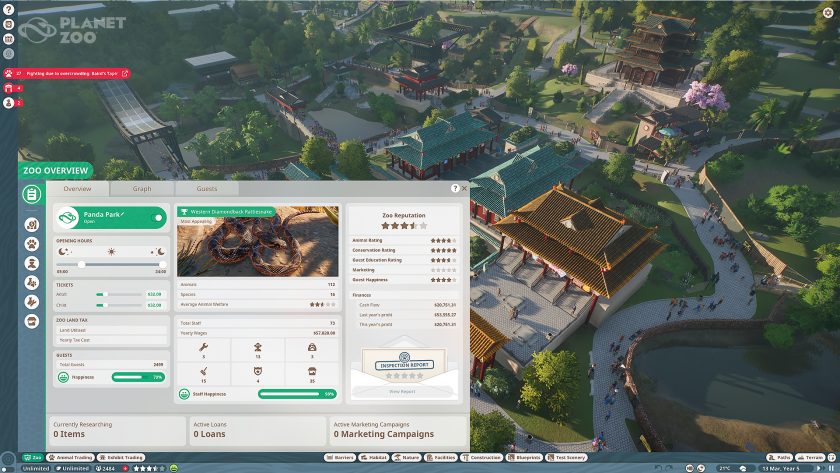Switch to the Guests tab

[207, 189]
